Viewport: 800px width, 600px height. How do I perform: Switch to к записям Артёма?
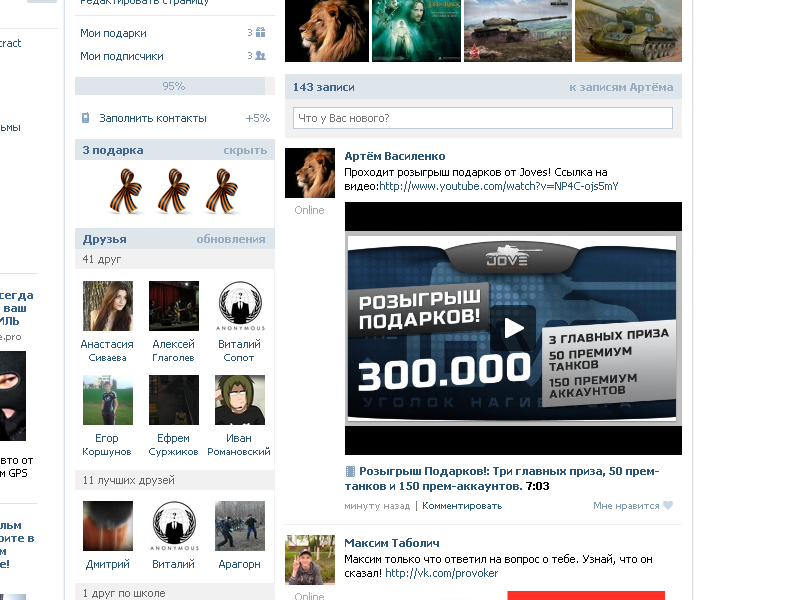coord(621,87)
